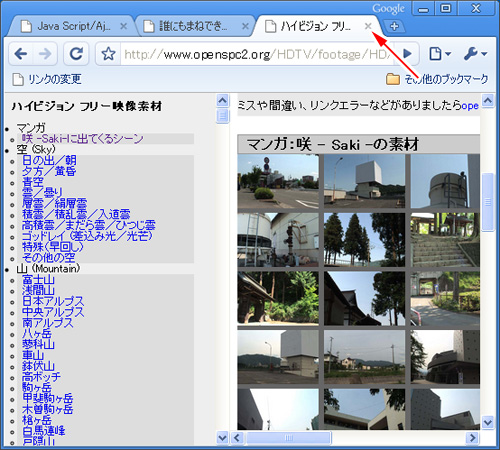Open the 特殊(早回し) link
Screen dimensions: 500x450
[x=53, y=247]
